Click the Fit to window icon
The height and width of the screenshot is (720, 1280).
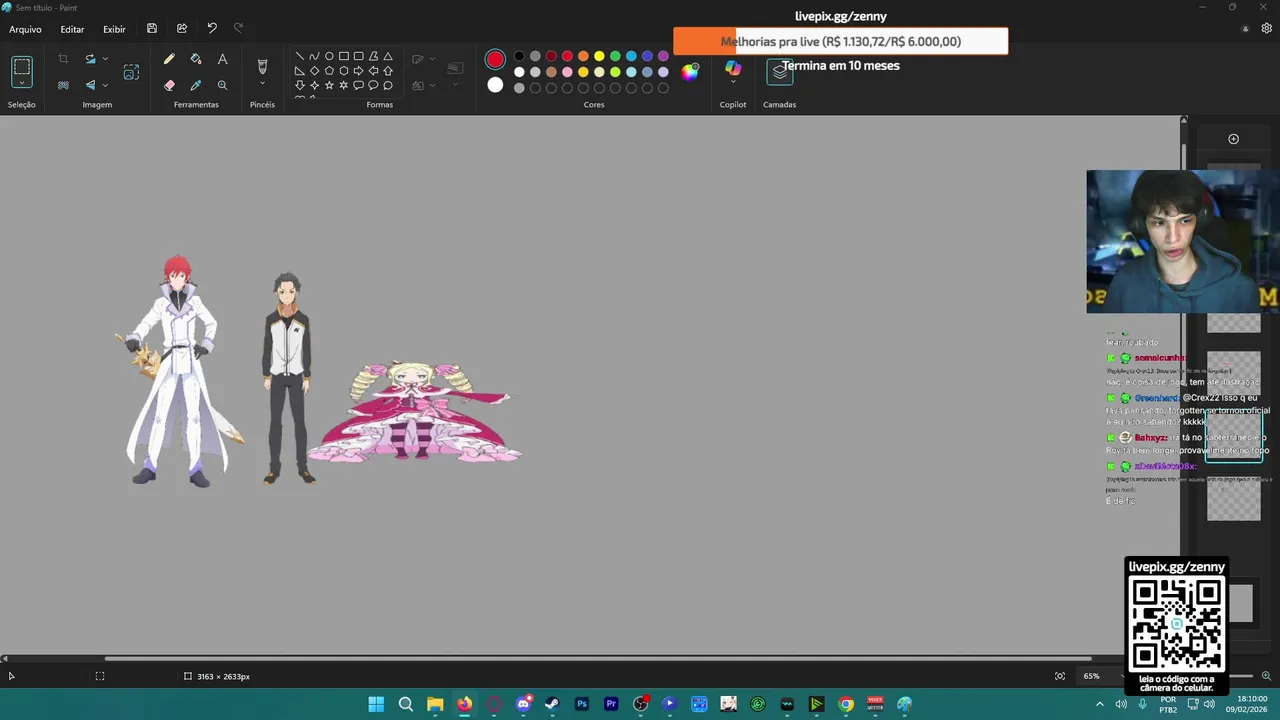1060,676
